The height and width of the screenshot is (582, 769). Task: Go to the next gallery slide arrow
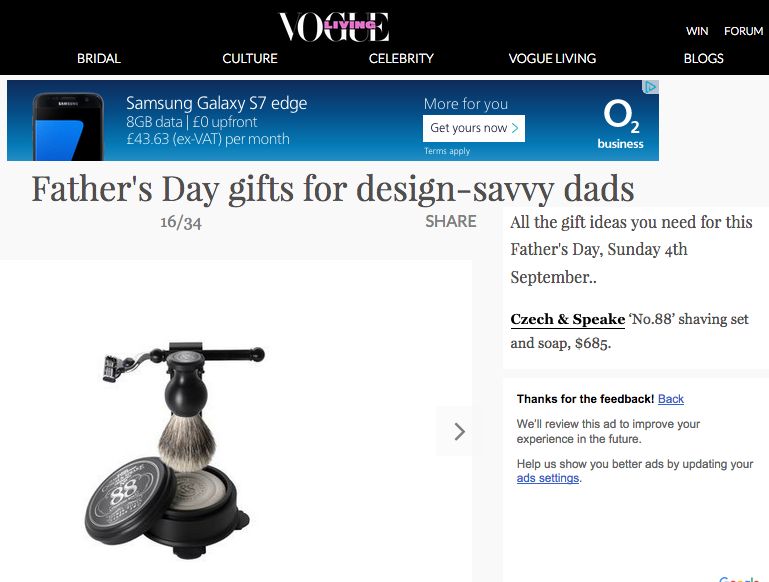click(459, 431)
